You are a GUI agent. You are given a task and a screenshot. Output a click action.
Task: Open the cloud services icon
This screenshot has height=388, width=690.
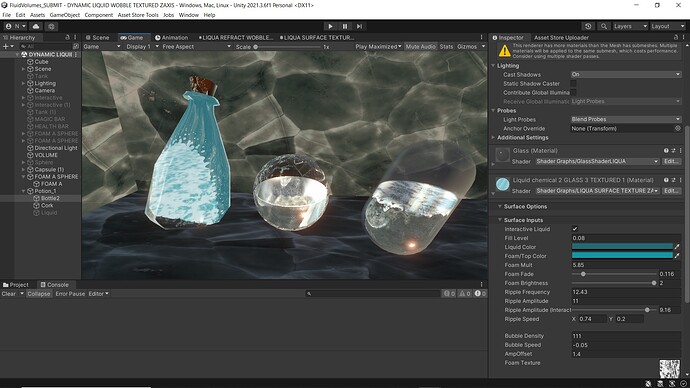[x=36, y=26]
